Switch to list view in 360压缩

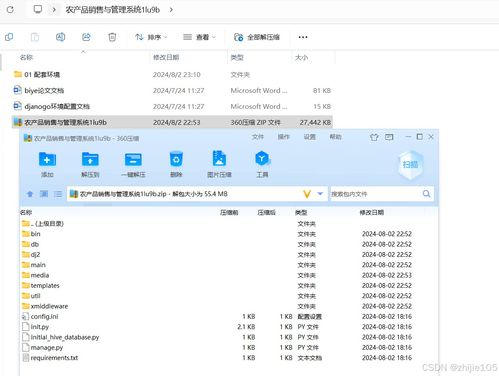pos(58,194)
